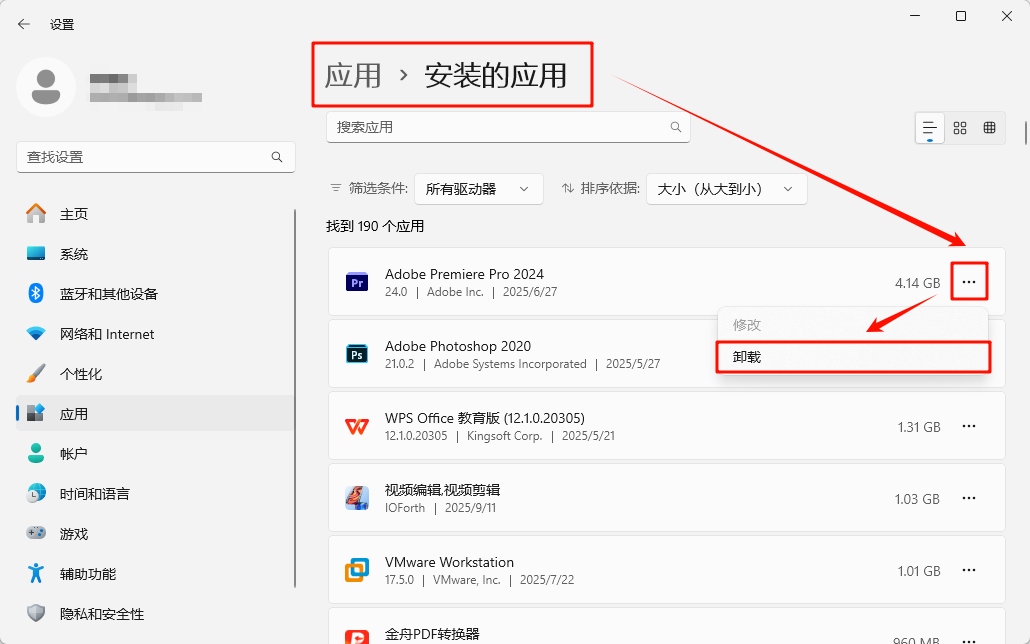Click the 4.14 GB size value
Screen dimensions: 1030x644
(918, 283)
